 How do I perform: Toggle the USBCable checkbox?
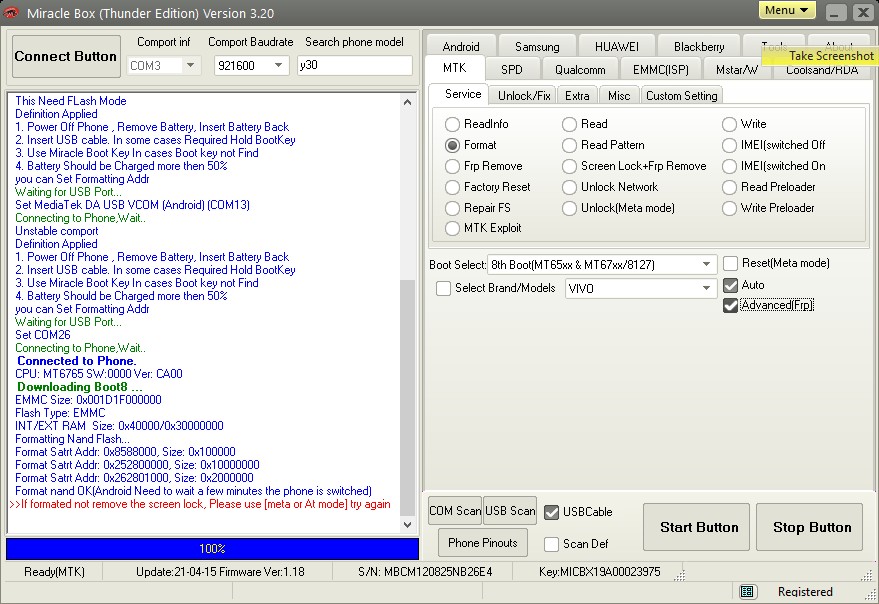552,512
